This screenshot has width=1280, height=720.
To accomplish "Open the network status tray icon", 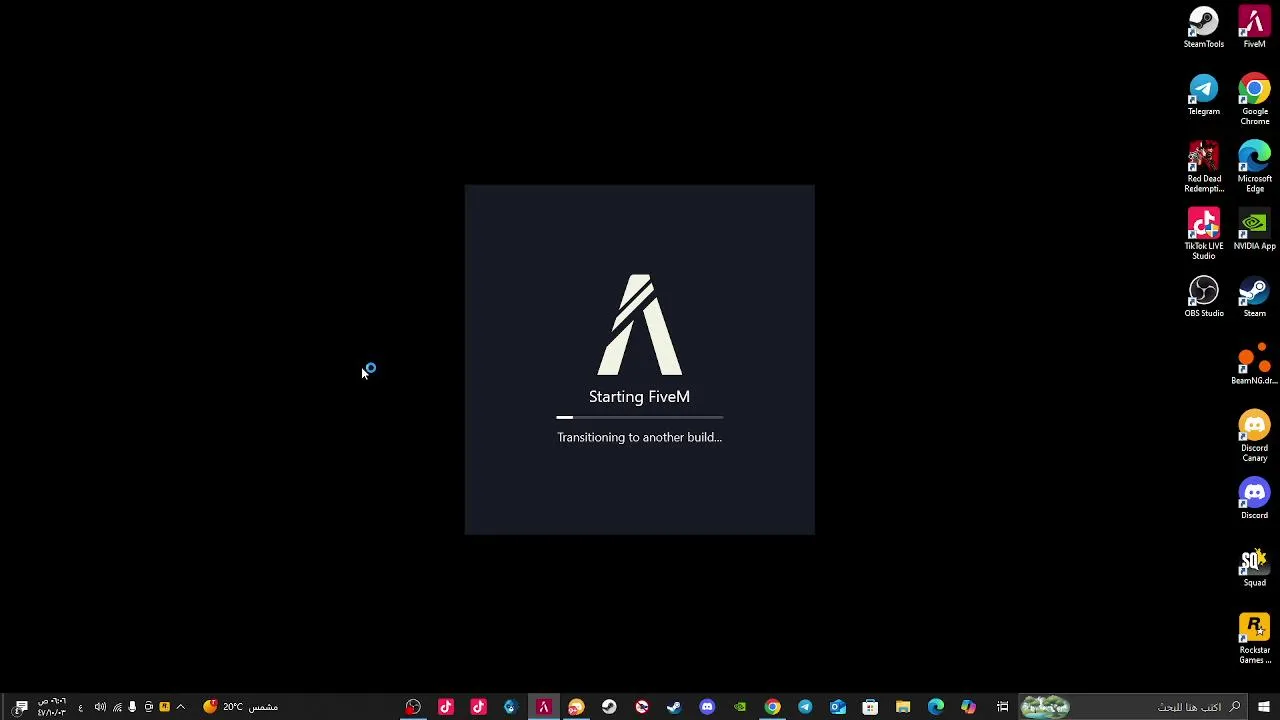I will pyautogui.click(x=117, y=707).
